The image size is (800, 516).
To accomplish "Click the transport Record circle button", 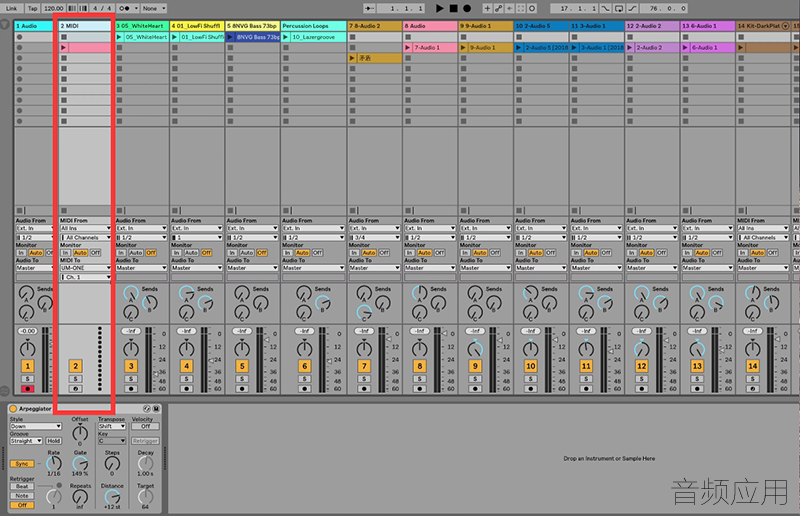I will tap(467, 8).
